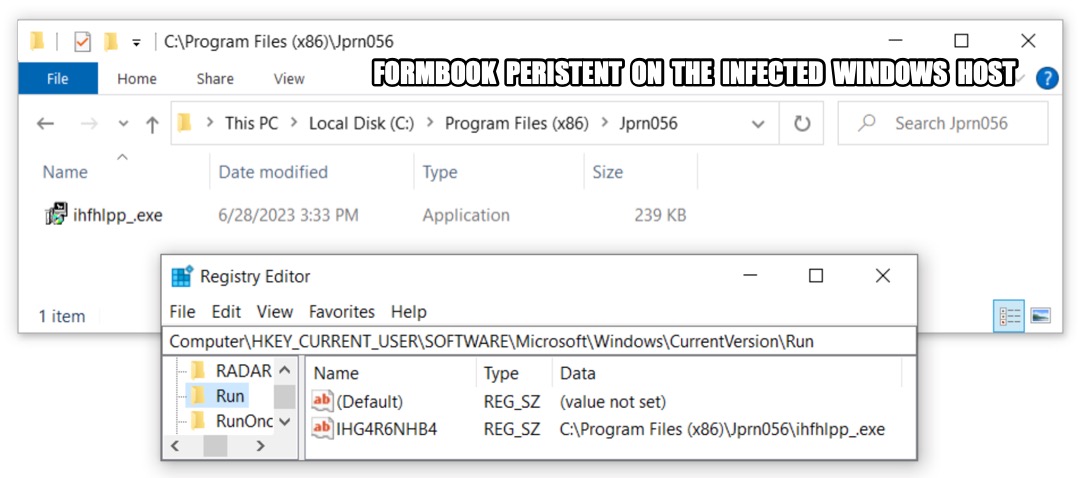The image size is (1085, 478).
Task: Open the Share ribbon tab
Action: 215,79
